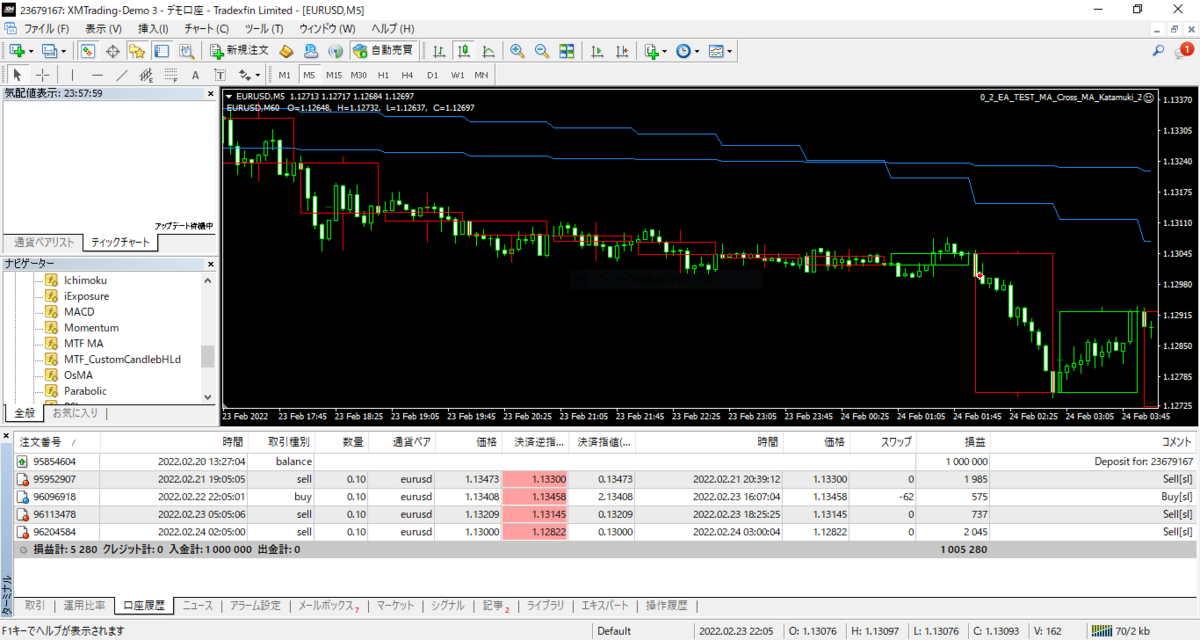This screenshot has width=1200, height=640.
Task: Select the vertical line drawing tool
Action: pos(72,74)
